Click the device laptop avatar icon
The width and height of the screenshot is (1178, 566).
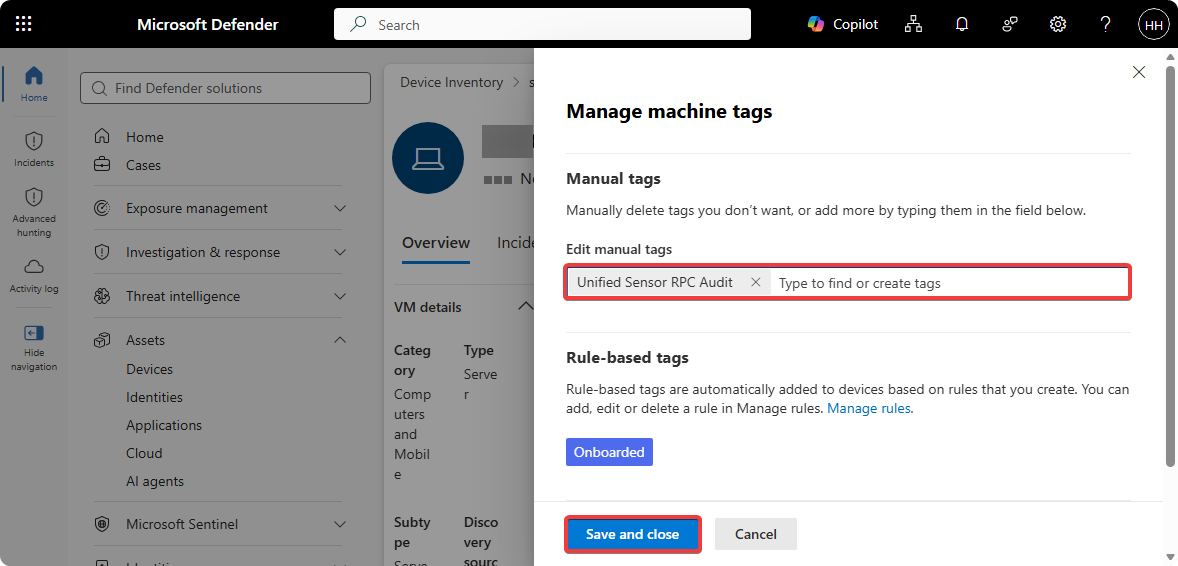428,158
